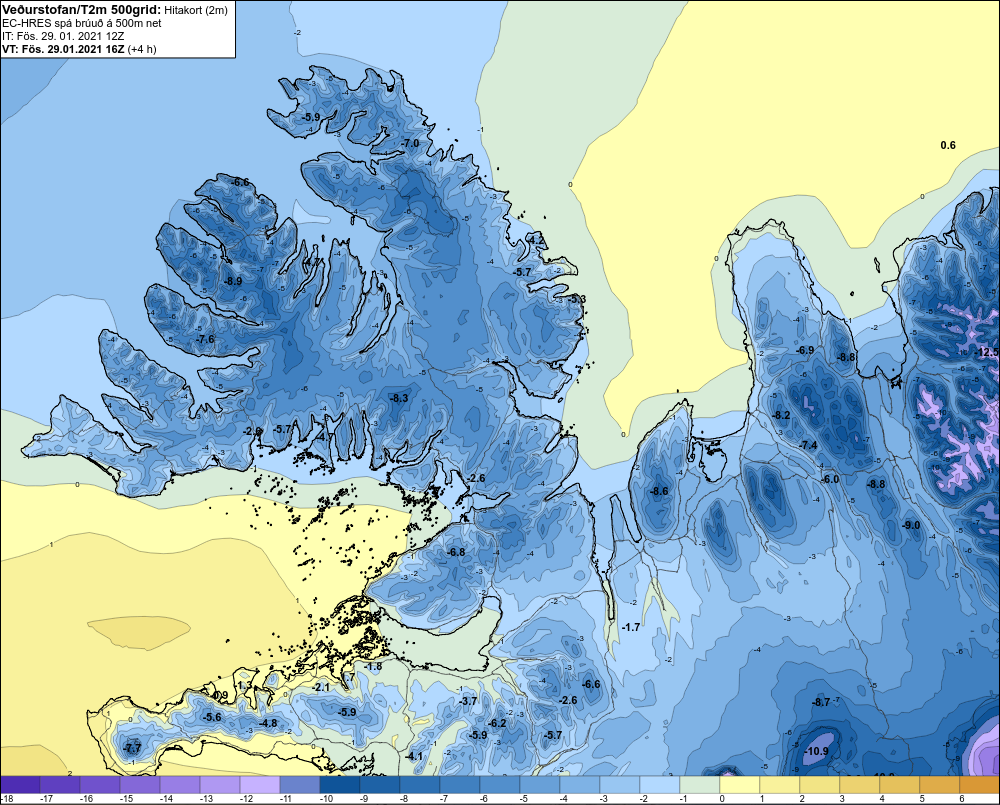Select the legend swatch labeled -6
The width and height of the screenshot is (1000, 805).
click(x=500, y=785)
